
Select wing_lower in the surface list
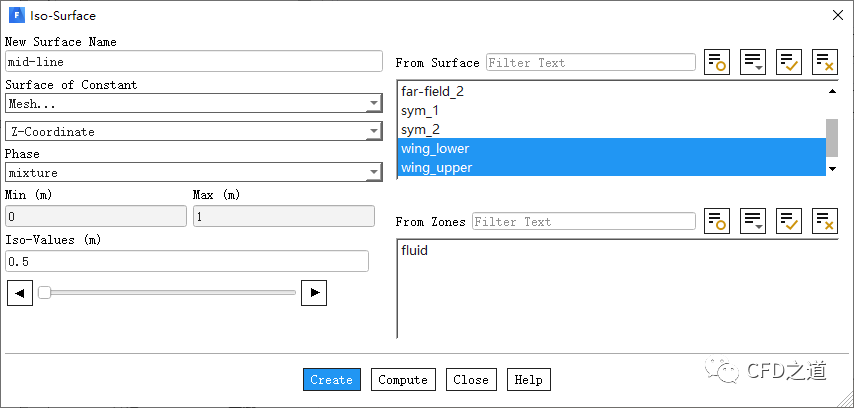pos(435,149)
